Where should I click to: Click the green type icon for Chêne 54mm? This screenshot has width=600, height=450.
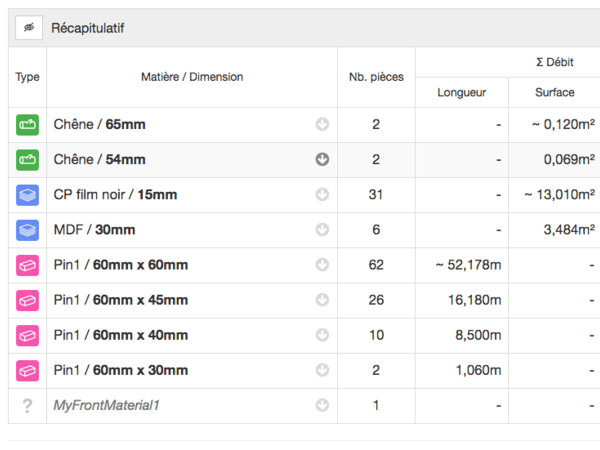tap(27, 160)
